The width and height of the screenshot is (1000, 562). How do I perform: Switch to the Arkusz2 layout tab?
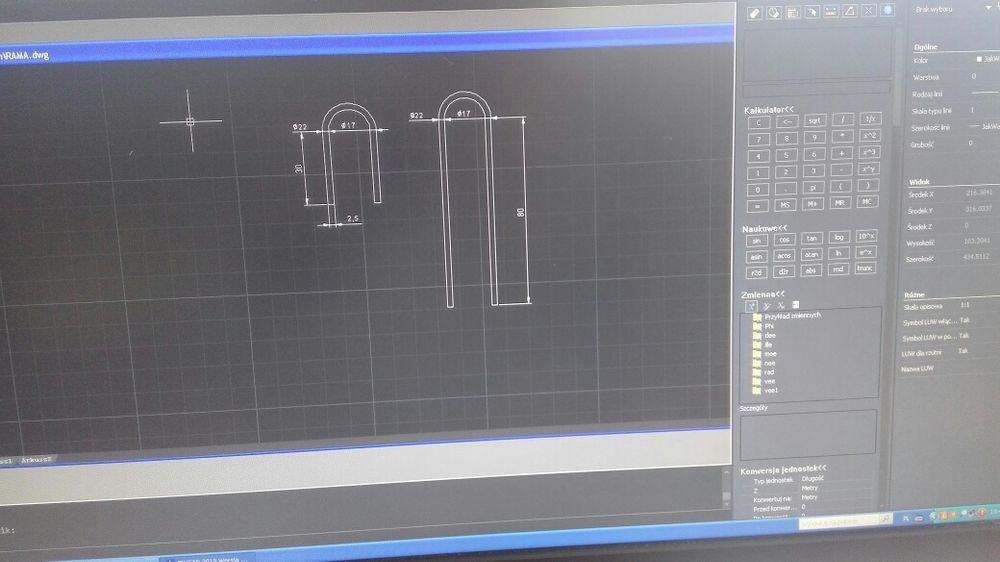[x=35, y=460]
